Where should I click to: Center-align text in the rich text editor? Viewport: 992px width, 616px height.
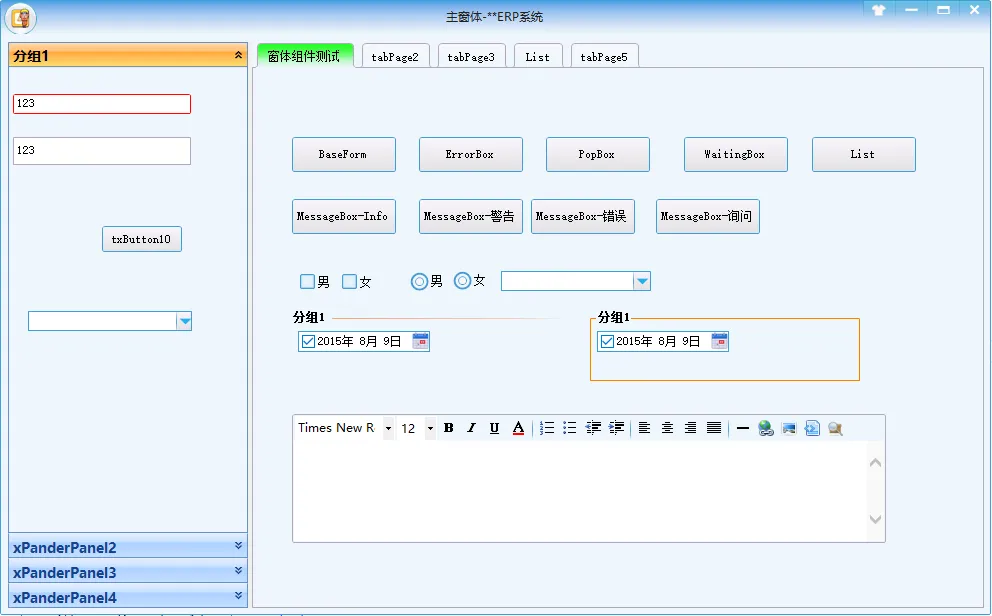pyautogui.click(x=667, y=428)
